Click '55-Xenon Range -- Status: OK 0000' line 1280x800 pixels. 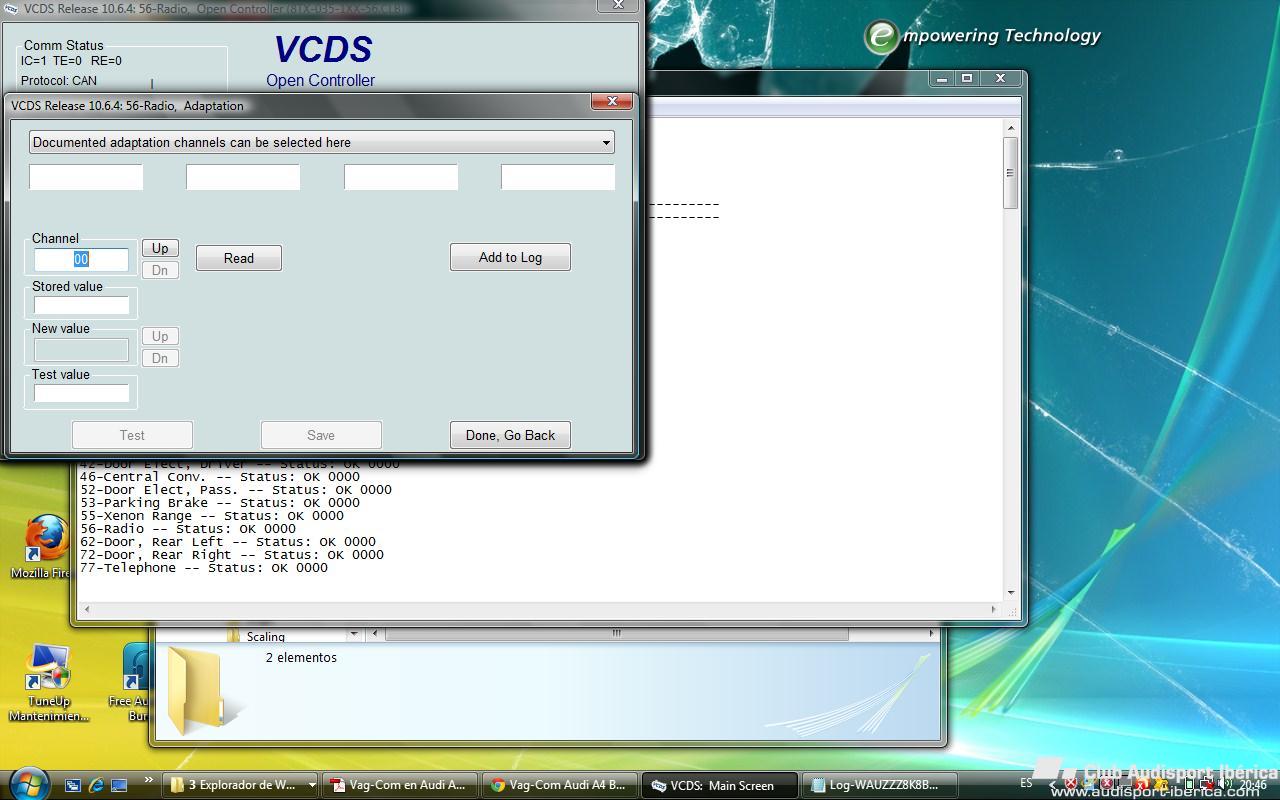coord(212,516)
